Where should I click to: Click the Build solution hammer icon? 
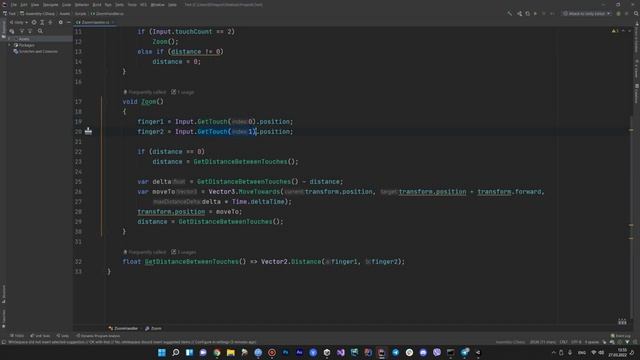click(510, 13)
